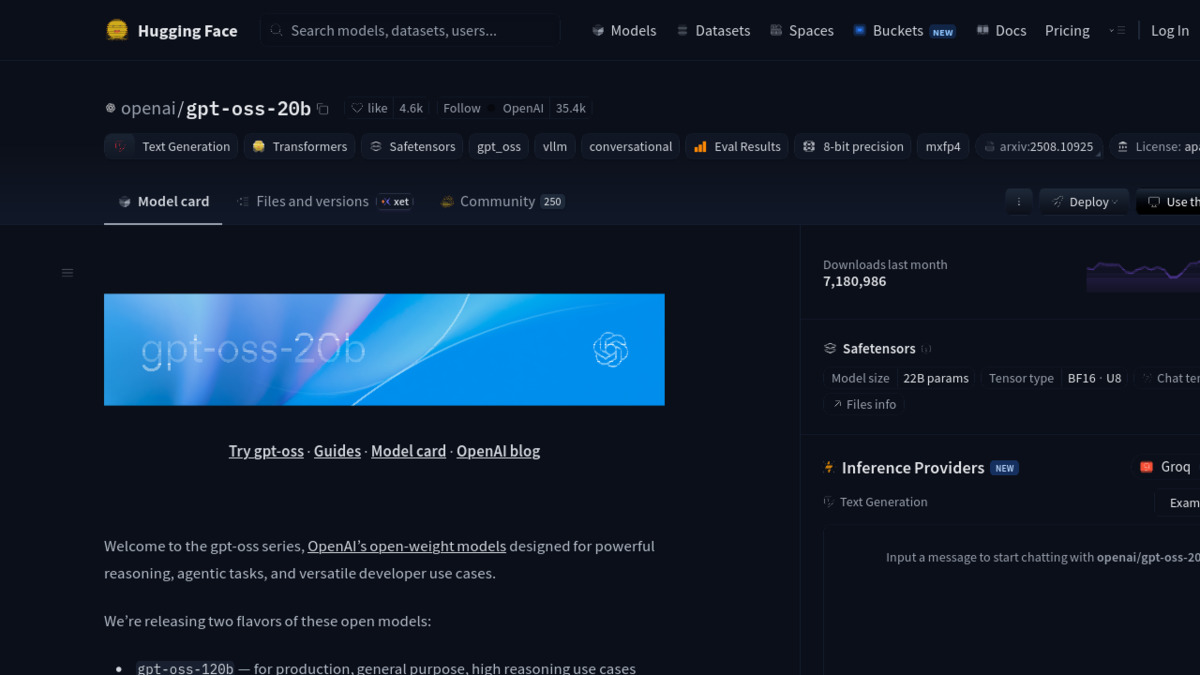Select the Transformers library tag
The height and width of the screenshot is (675, 1200).
(x=299, y=146)
